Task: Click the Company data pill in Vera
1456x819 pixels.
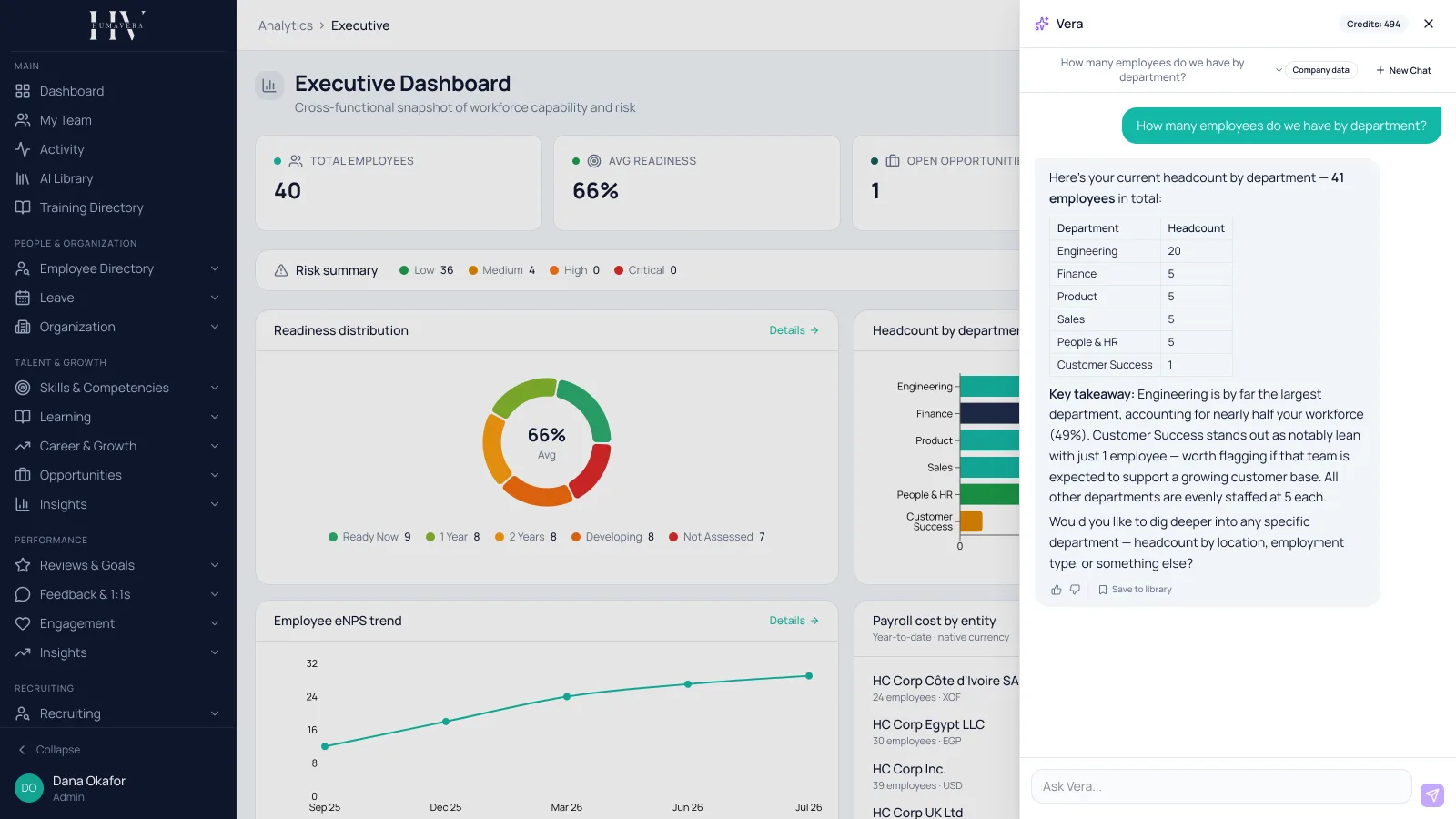Action: click(x=1320, y=70)
